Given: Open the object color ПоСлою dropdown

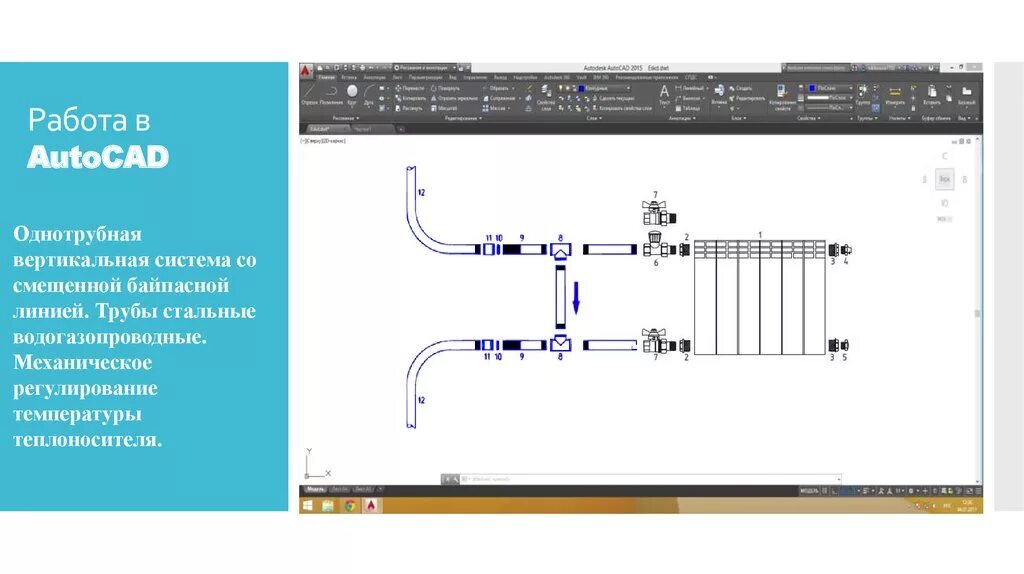Looking at the screenshot, I should click(830, 88).
